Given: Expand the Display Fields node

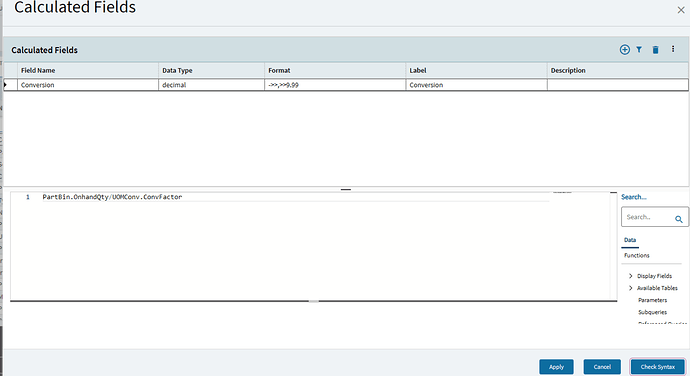Looking at the screenshot, I should click(x=631, y=276).
